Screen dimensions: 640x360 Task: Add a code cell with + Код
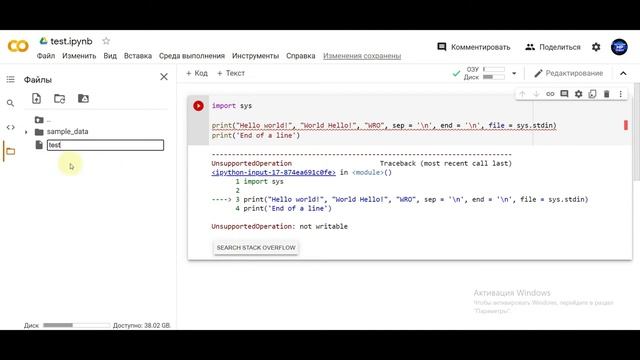coord(197,73)
